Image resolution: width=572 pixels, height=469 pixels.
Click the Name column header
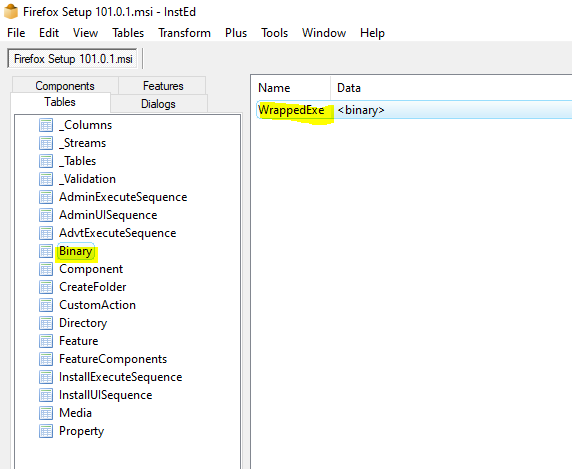[x=291, y=88]
